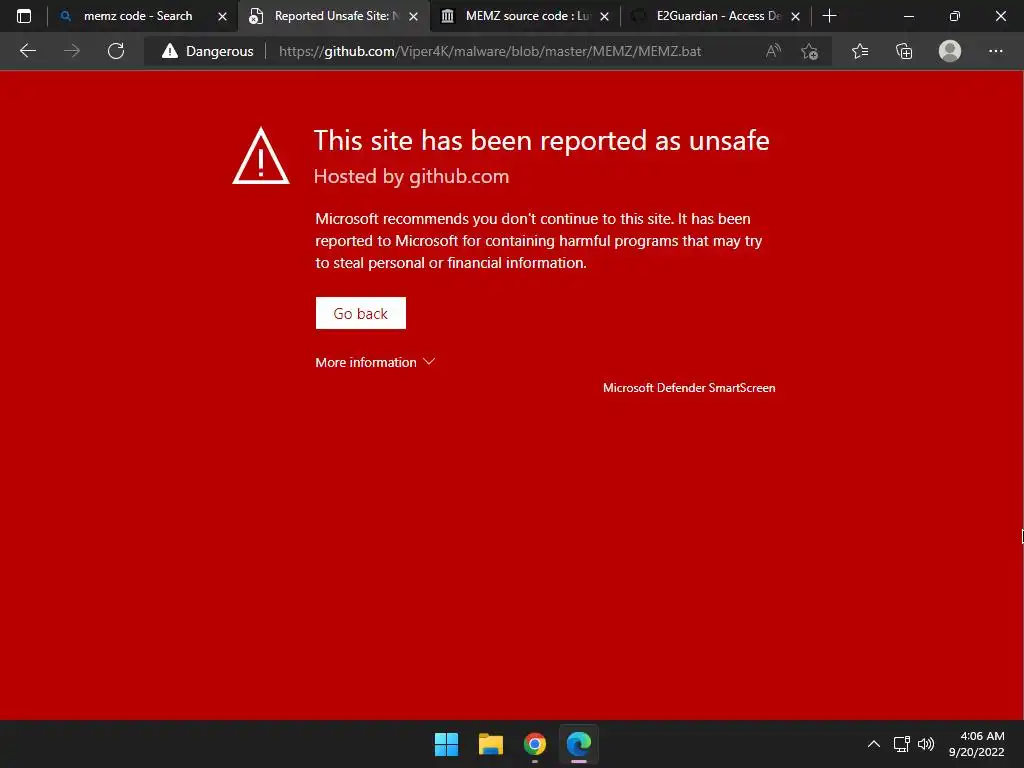
Task: Open the Favorites list icon
Action: [860, 51]
